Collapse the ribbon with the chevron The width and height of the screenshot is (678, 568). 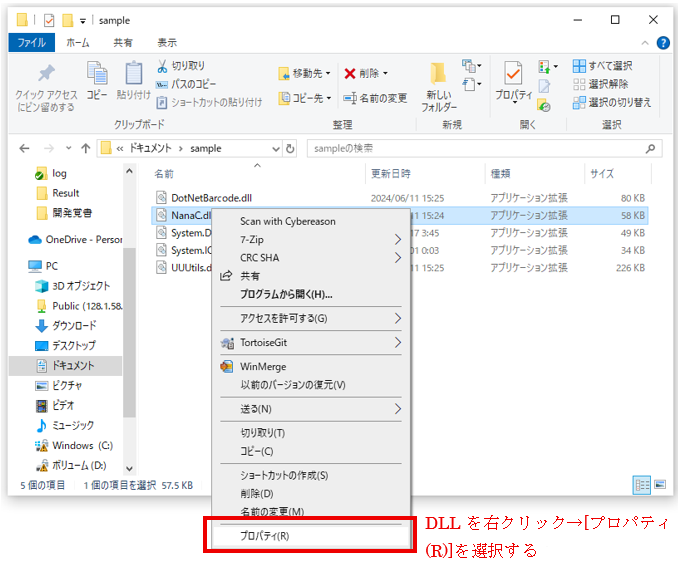645,43
